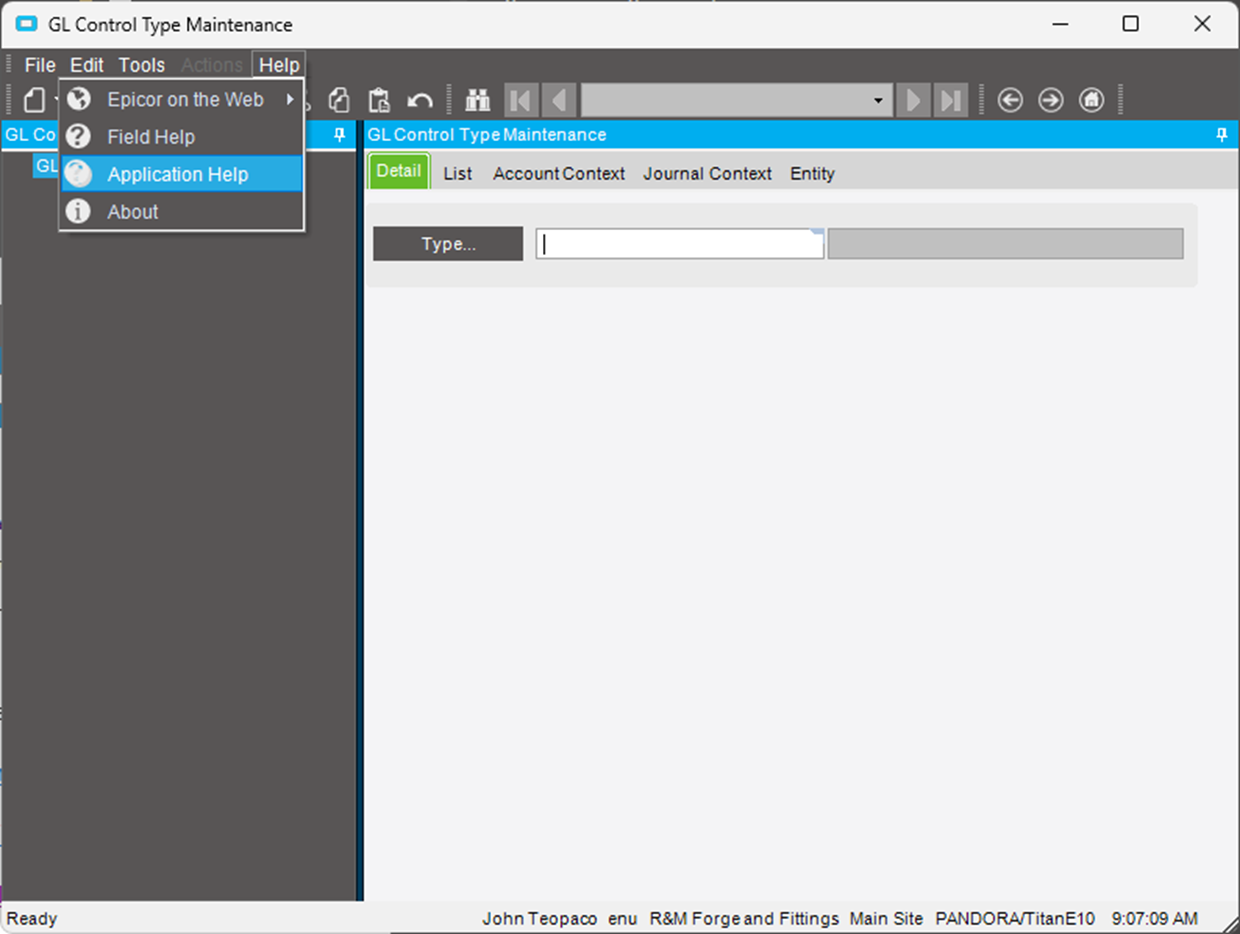Open About from the Help menu
Viewport: 1240px width, 934px height.
click(181, 212)
